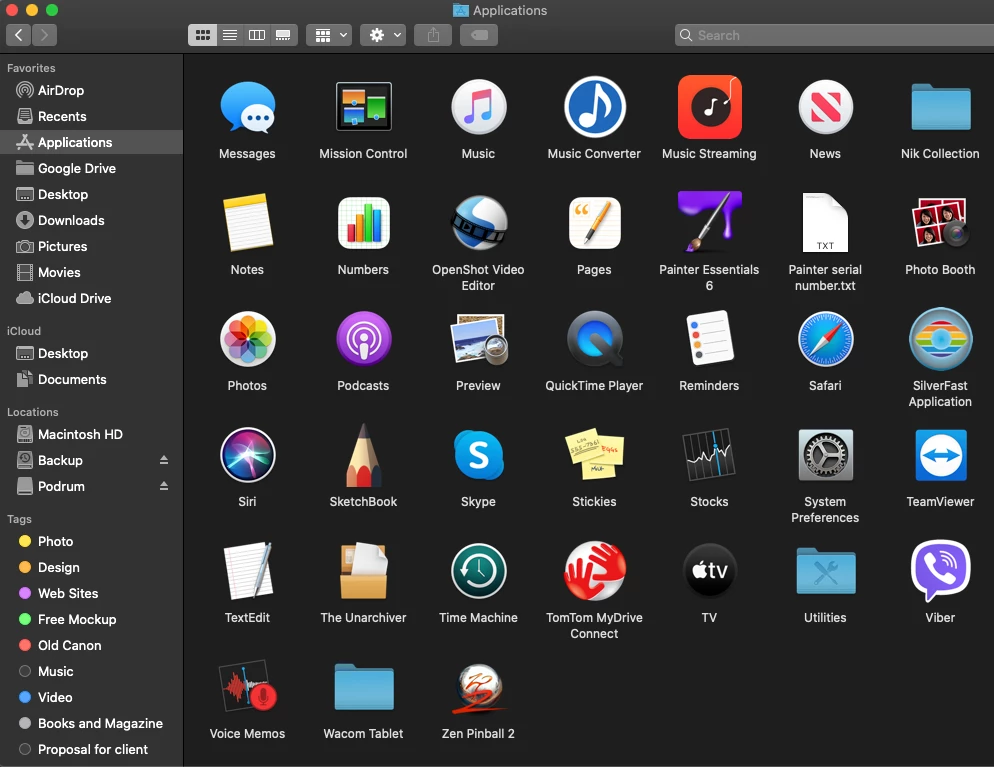Screen dimensions: 994x767
Task: Select Painter serial number.txt file
Action: [825, 222]
